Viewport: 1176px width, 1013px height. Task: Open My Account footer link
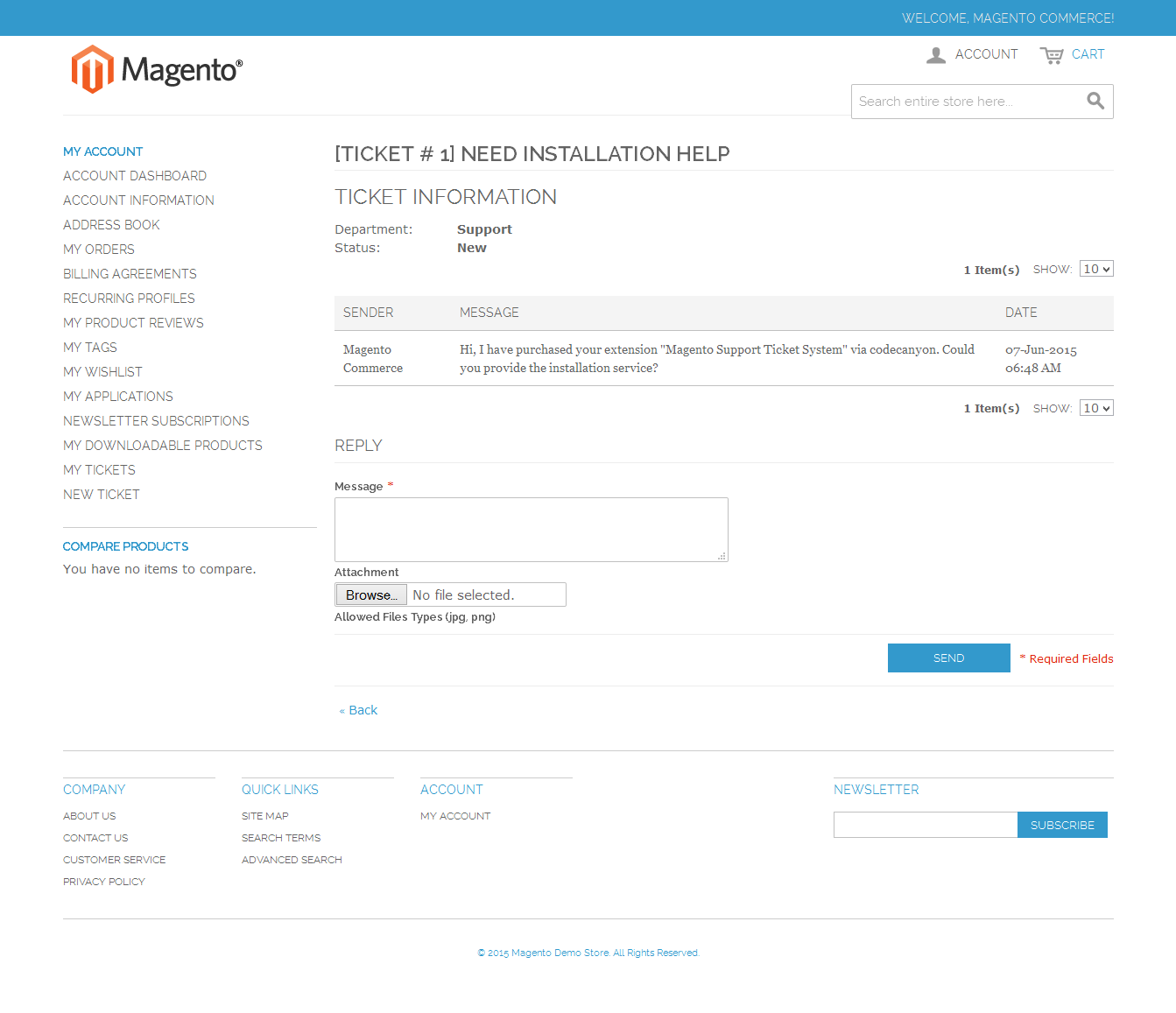pyautogui.click(x=455, y=816)
